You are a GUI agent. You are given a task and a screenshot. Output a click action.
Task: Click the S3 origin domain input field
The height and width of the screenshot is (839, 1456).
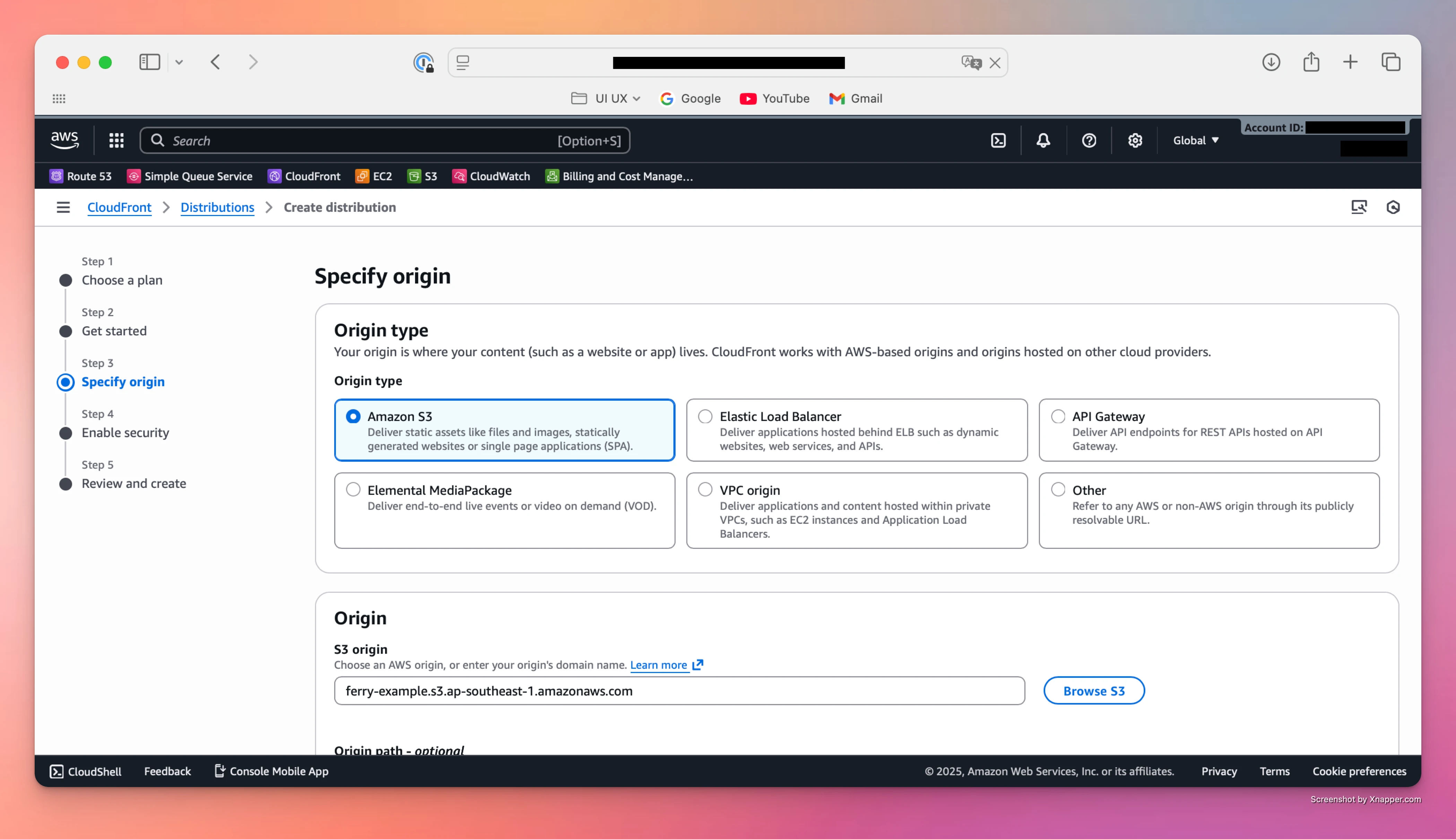click(679, 691)
